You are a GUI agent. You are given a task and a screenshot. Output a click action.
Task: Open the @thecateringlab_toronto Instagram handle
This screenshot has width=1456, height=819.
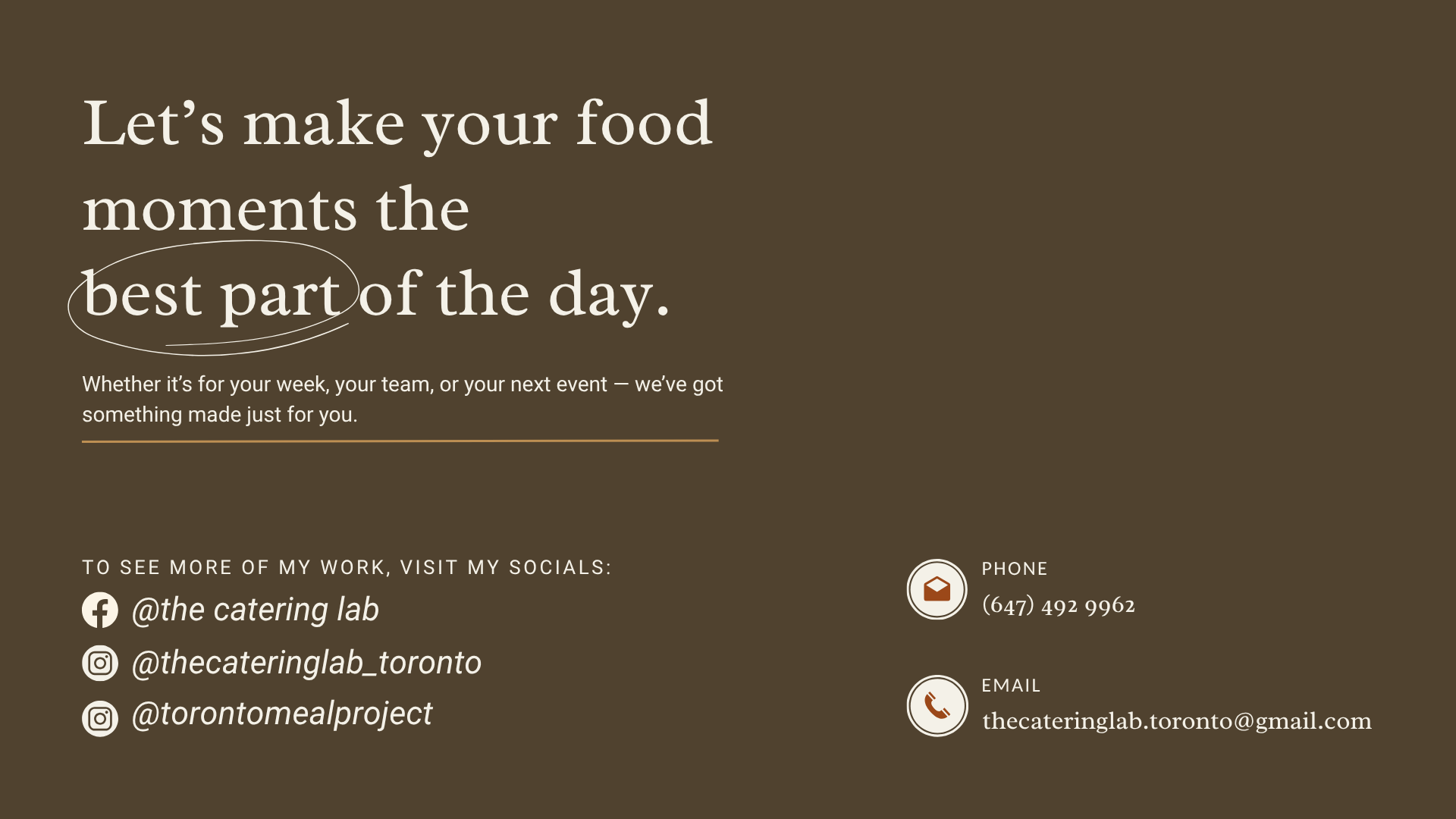click(306, 663)
